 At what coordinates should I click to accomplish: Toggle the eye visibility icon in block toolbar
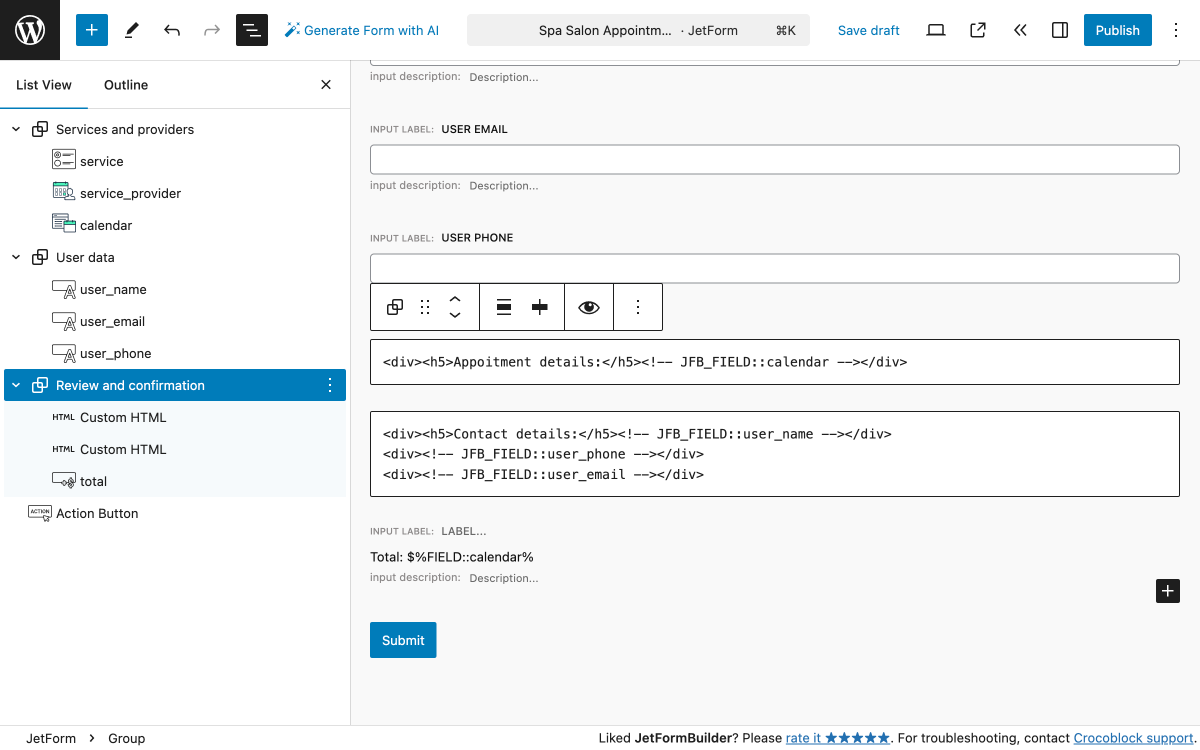pyautogui.click(x=589, y=307)
